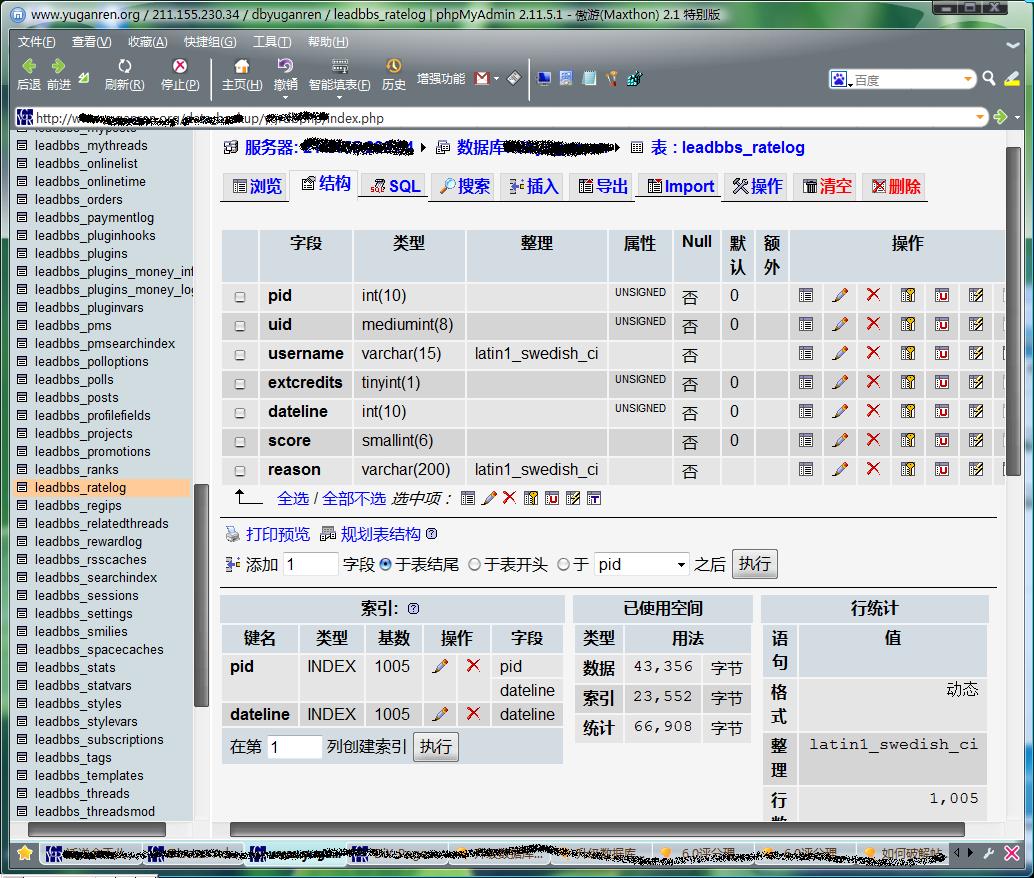Edit the pid index with pencil icon
This screenshot has height=878, width=1034.
tap(440, 666)
